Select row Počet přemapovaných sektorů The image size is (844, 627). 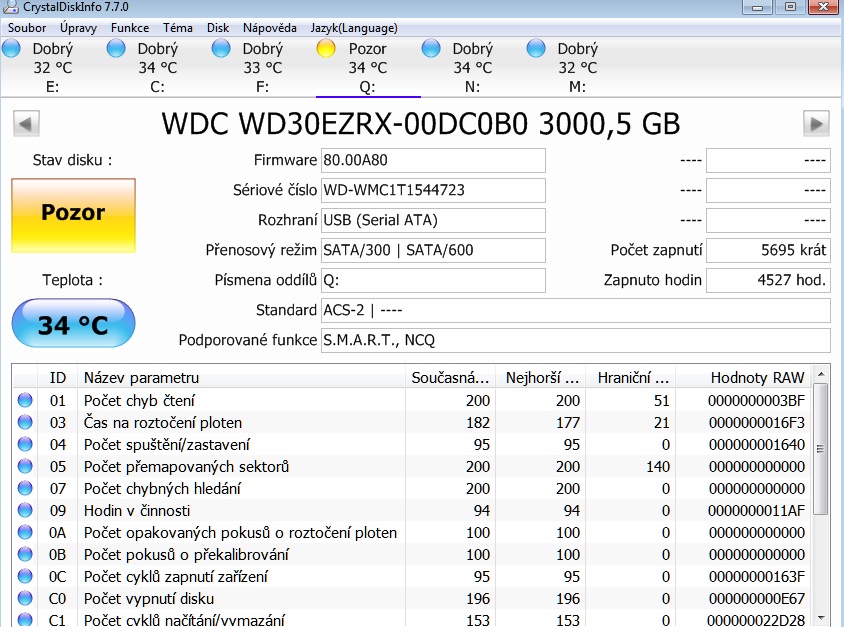pyautogui.click(x=412, y=467)
